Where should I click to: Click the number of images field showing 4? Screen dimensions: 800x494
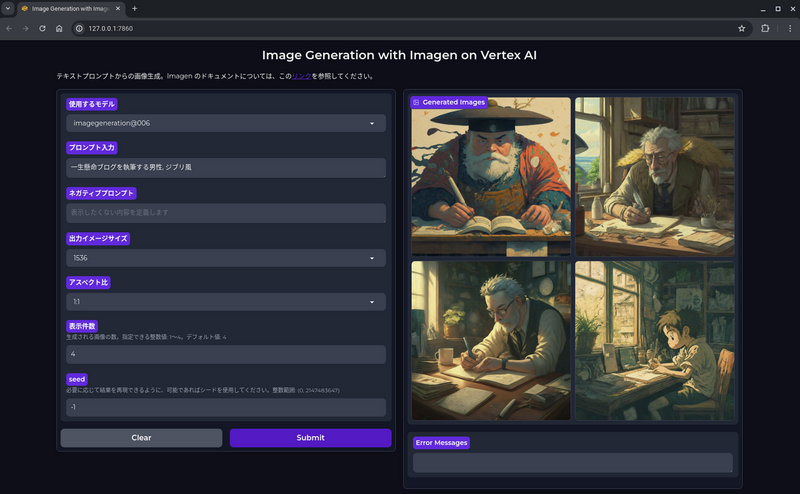click(x=226, y=354)
